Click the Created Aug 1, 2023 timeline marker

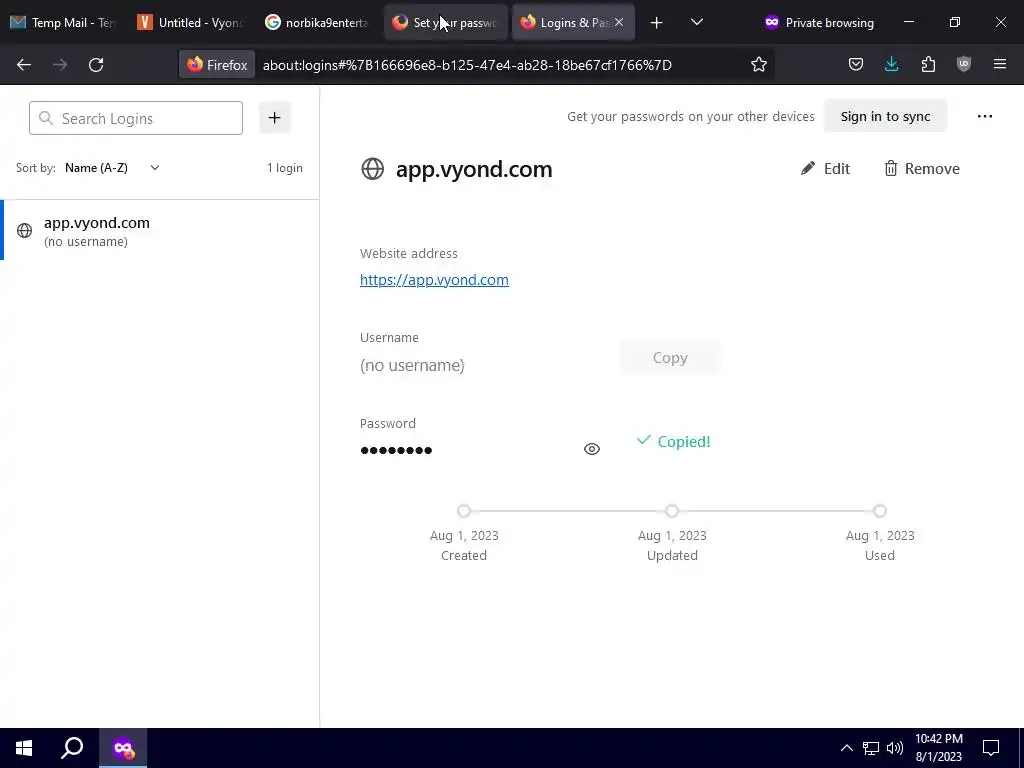[464, 511]
